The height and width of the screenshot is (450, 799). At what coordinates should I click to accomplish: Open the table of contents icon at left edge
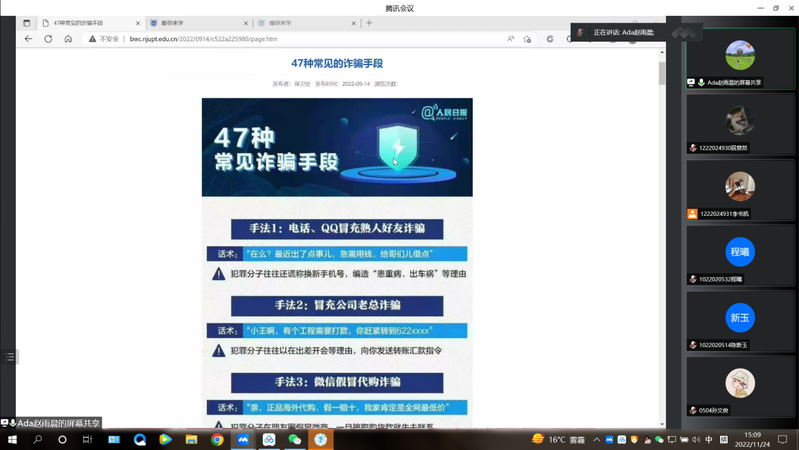point(10,356)
